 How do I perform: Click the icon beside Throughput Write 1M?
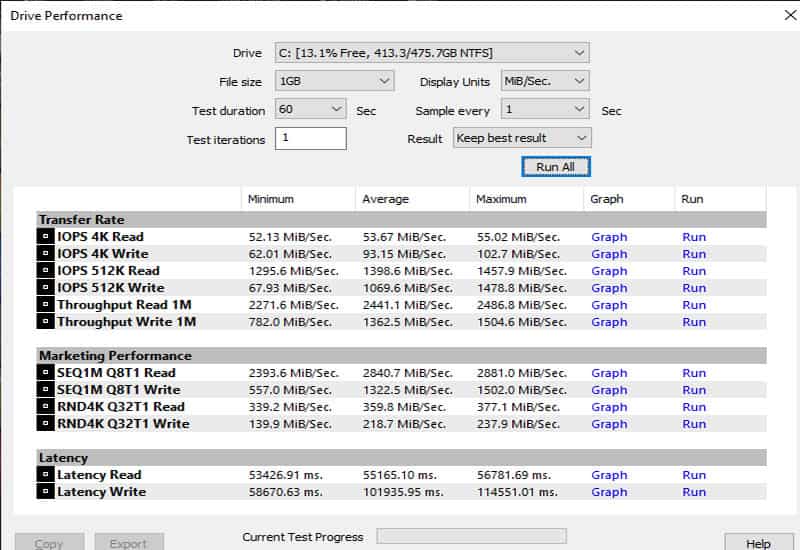coord(45,321)
